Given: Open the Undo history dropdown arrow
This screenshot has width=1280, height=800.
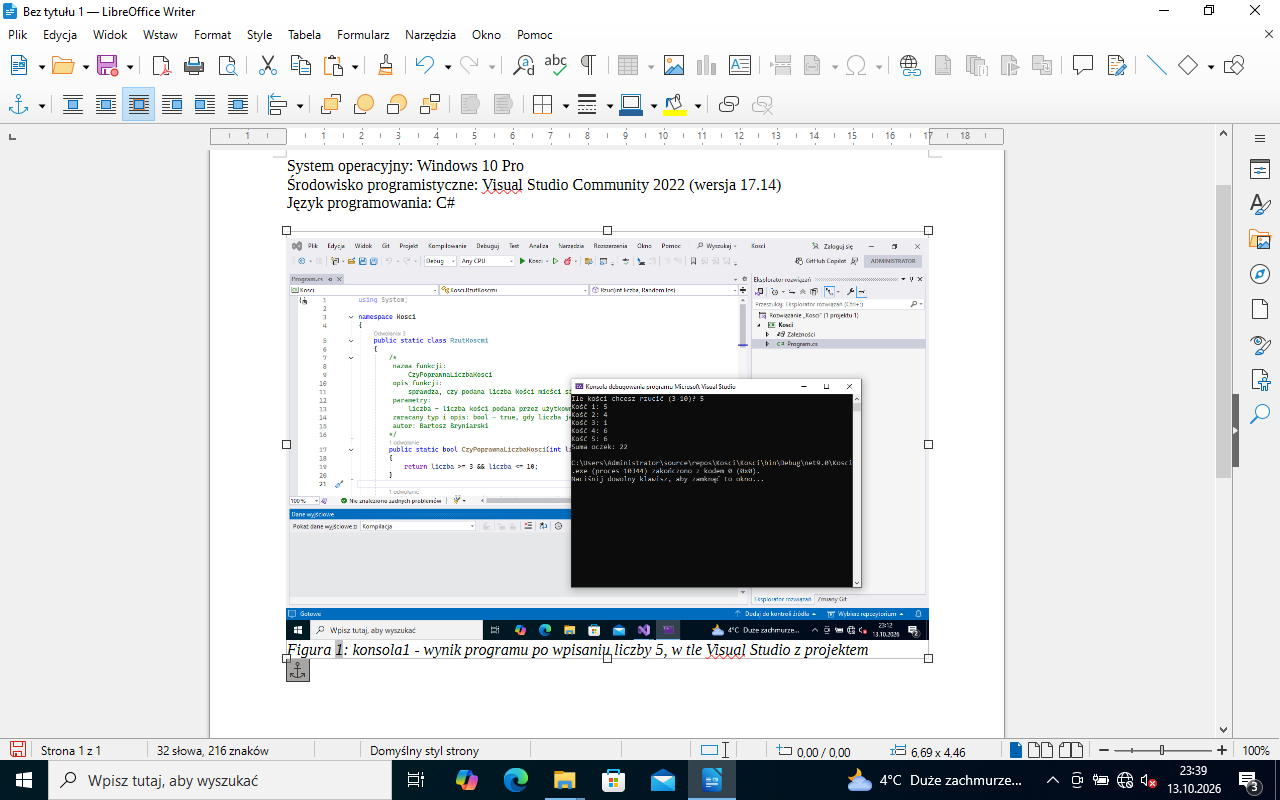Looking at the screenshot, I should point(447,67).
